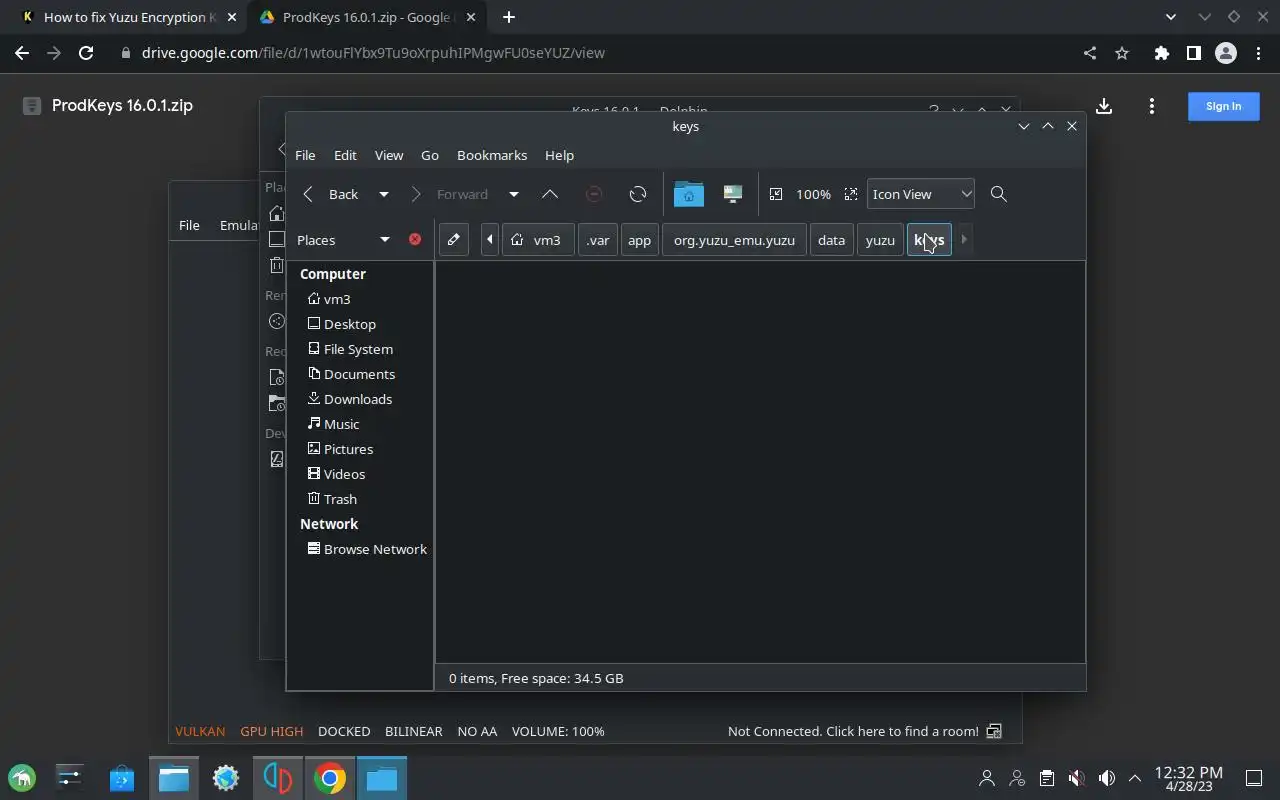The height and width of the screenshot is (800, 1280).
Task: Open Chrome profile avatar
Action: tap(1226, 53)
